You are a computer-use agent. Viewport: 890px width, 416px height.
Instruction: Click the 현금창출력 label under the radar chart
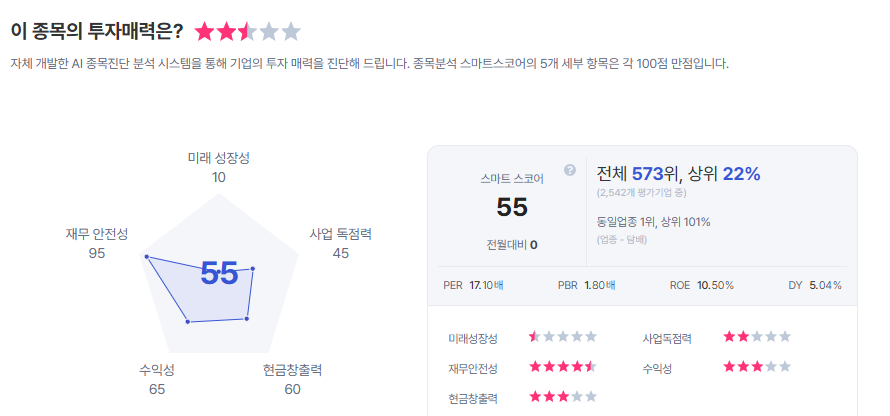pos(292,370)
